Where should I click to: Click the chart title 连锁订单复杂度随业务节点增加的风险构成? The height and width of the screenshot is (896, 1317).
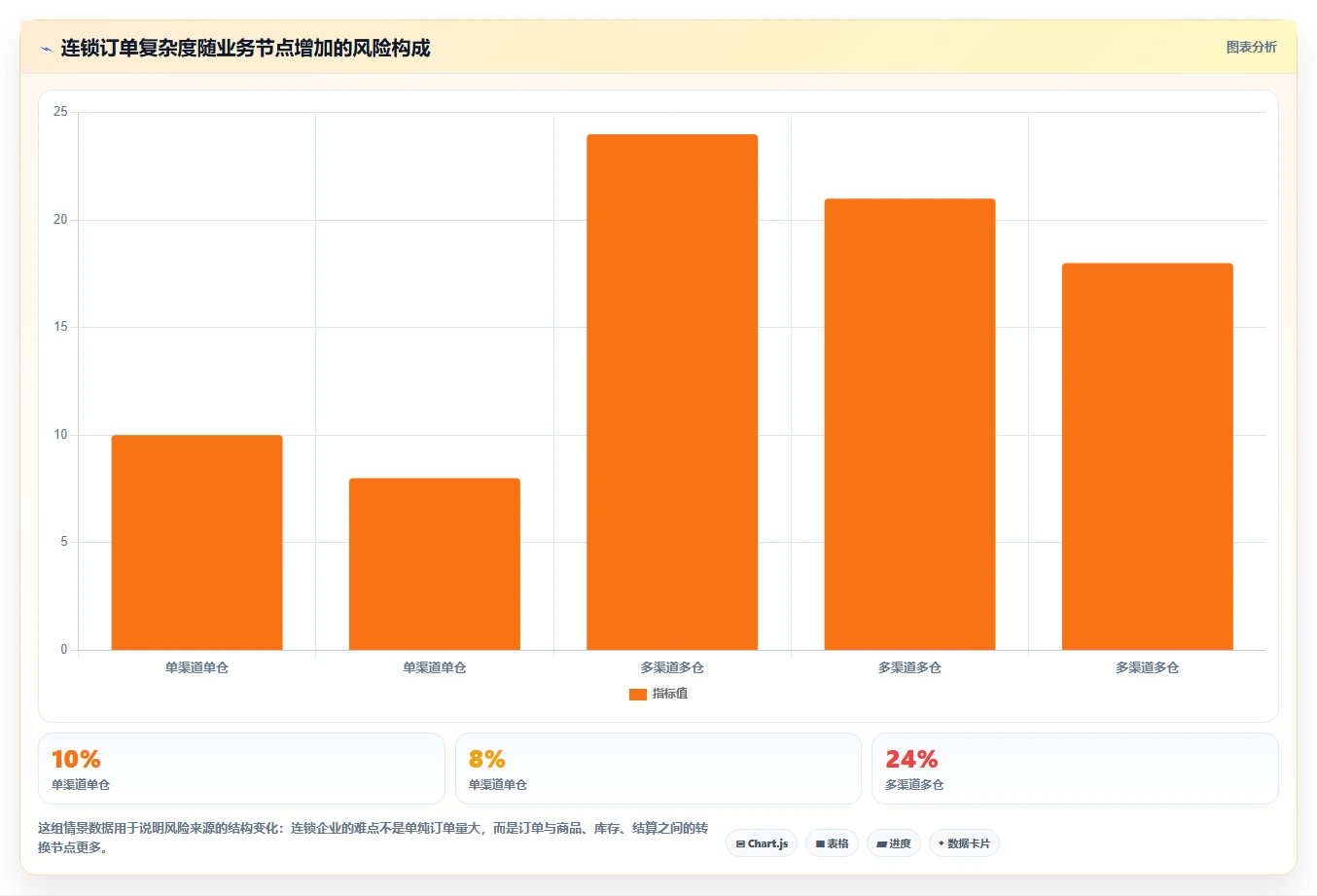(245, 48)
